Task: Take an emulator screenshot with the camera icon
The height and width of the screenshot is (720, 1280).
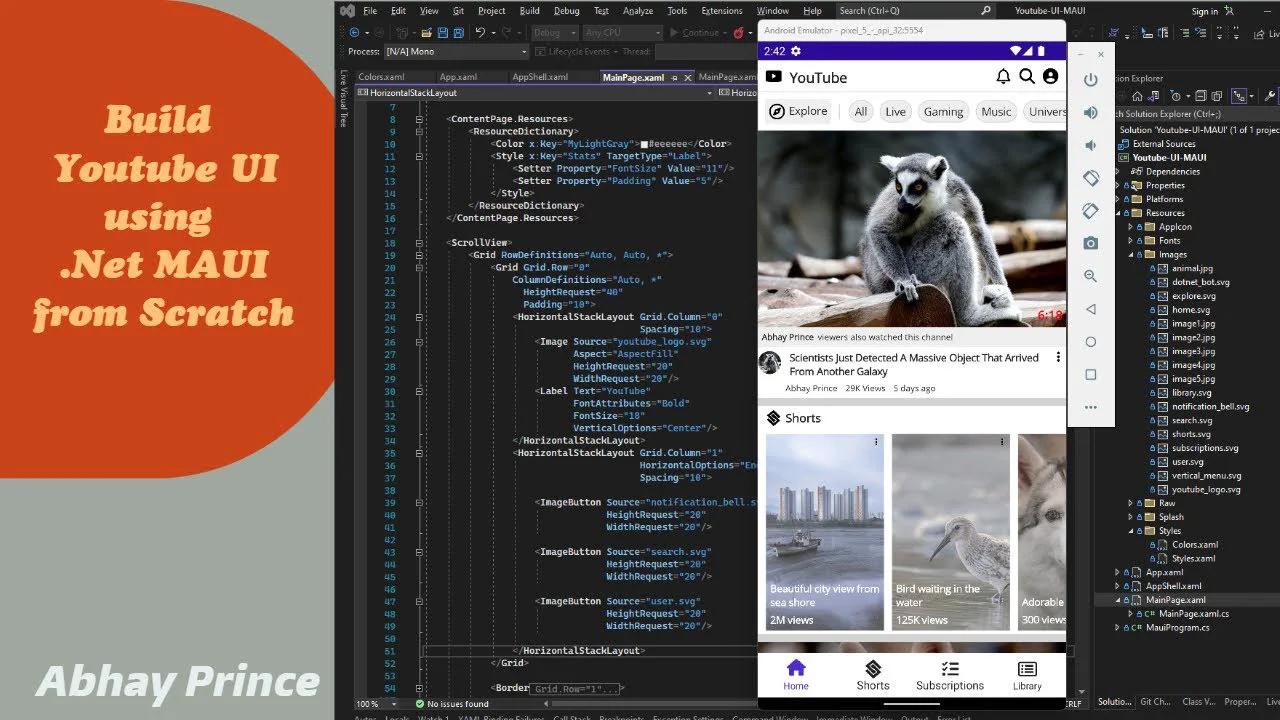Action: [x=1091, y=243]
